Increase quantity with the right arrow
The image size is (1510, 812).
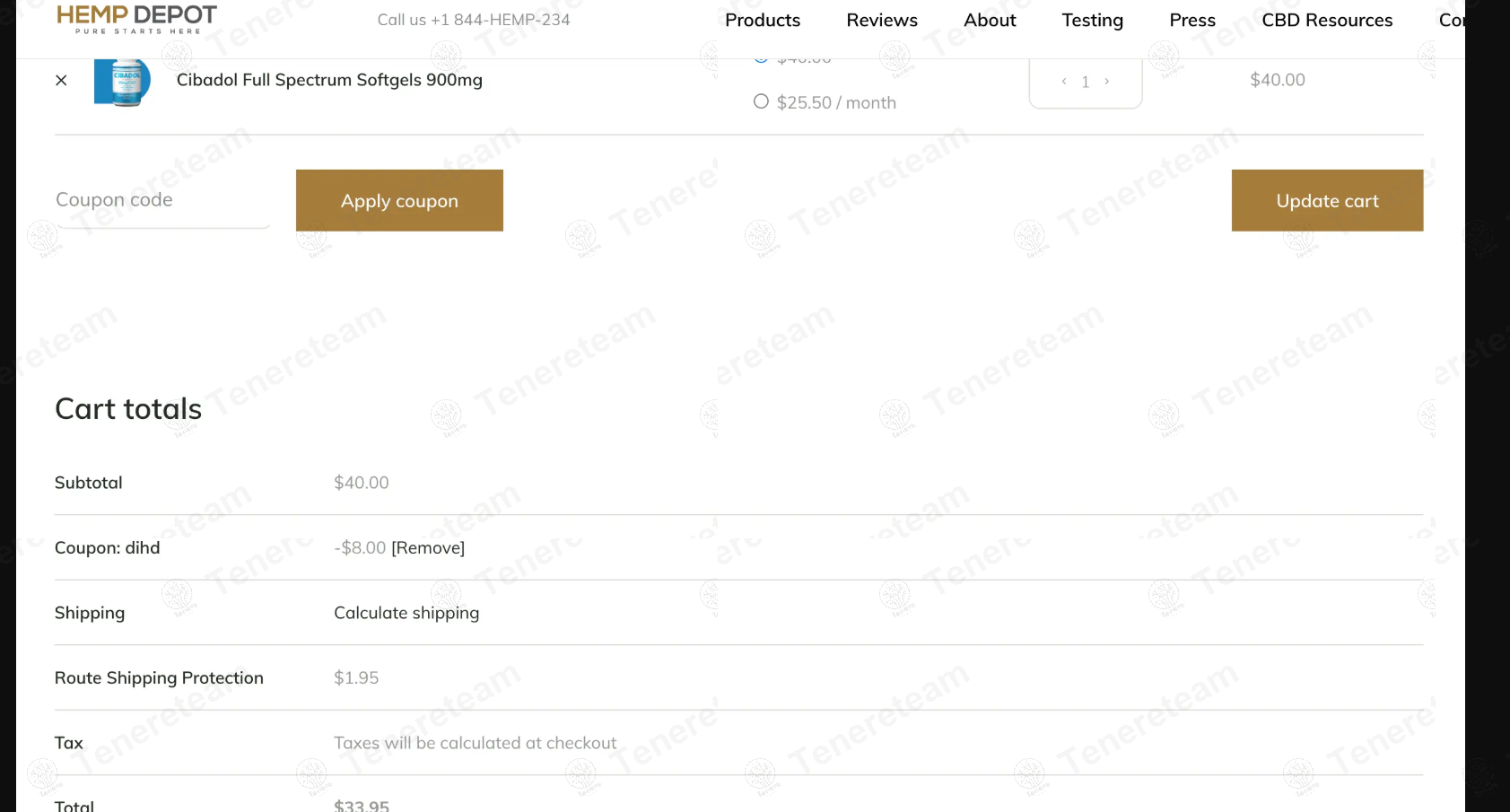click(1107, 82)
